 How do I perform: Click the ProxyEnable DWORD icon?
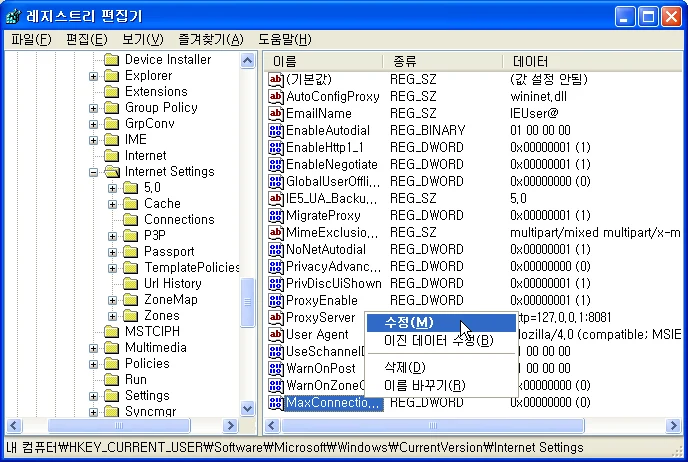(276, 301)
